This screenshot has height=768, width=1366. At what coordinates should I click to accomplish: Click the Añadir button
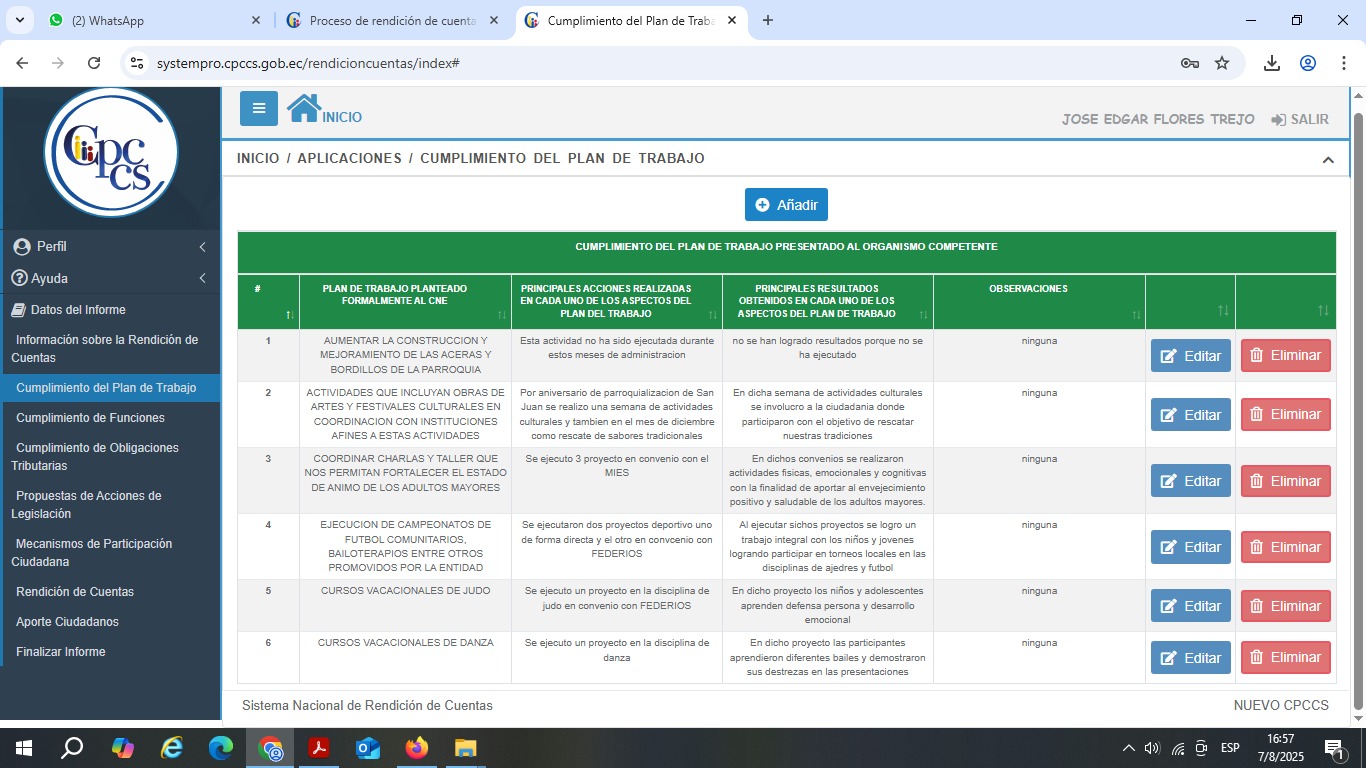(x=786, y=205)
